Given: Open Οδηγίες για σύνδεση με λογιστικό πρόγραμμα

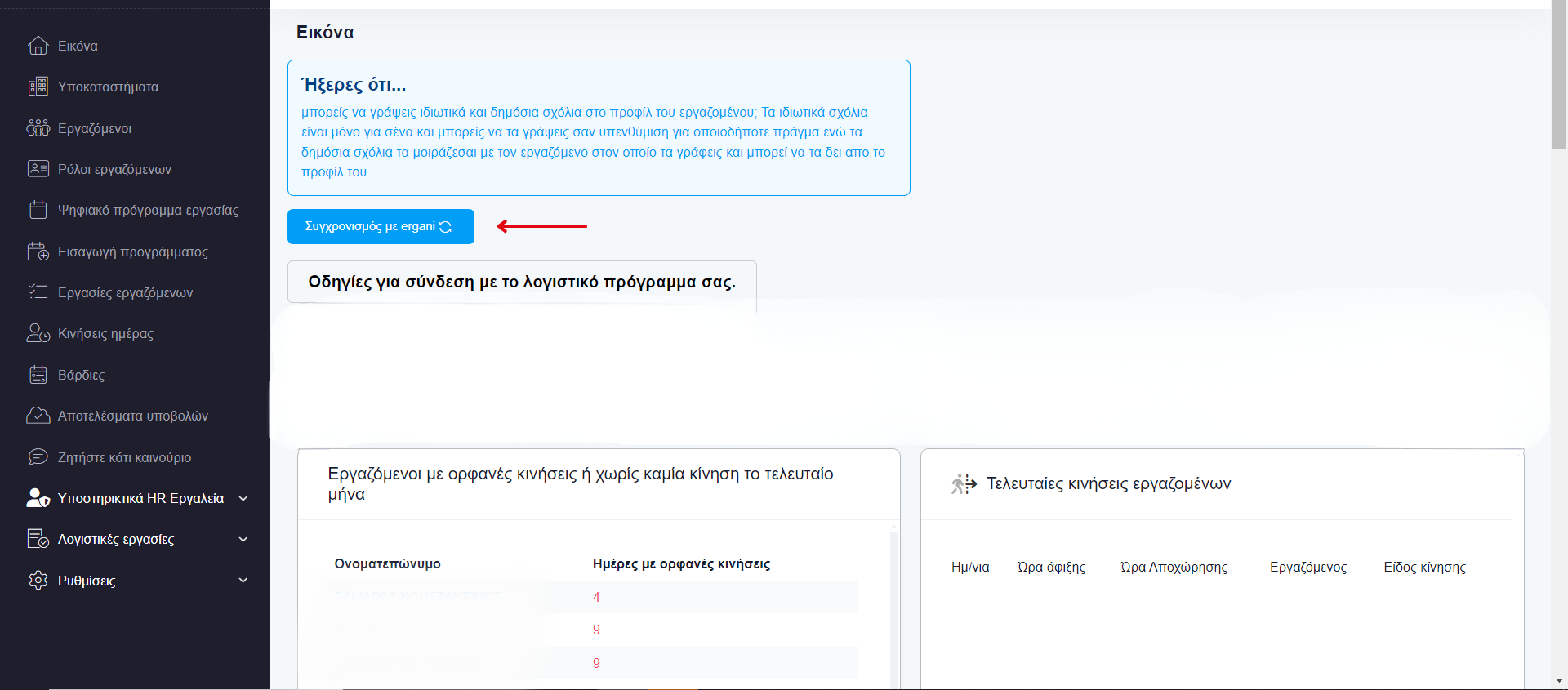Looking at the screenshot, I should click(x=522, y=282).
